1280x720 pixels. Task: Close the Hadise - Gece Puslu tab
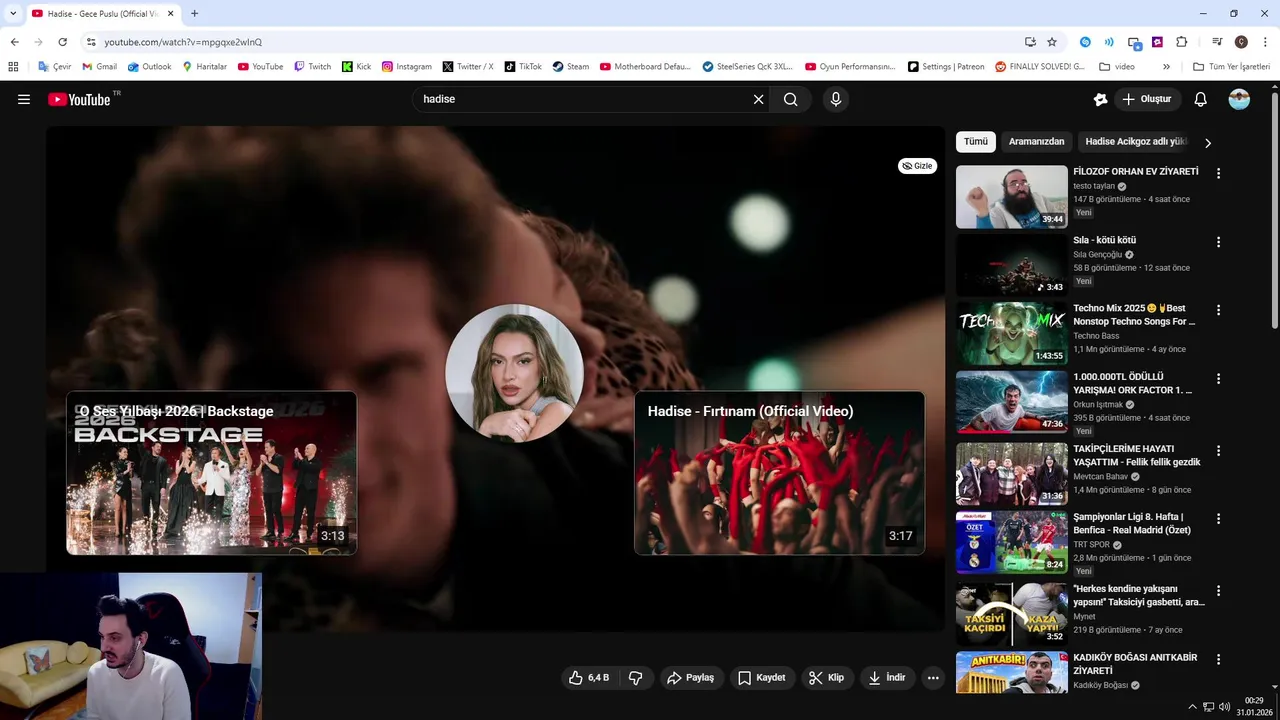(x=171, y=13)
